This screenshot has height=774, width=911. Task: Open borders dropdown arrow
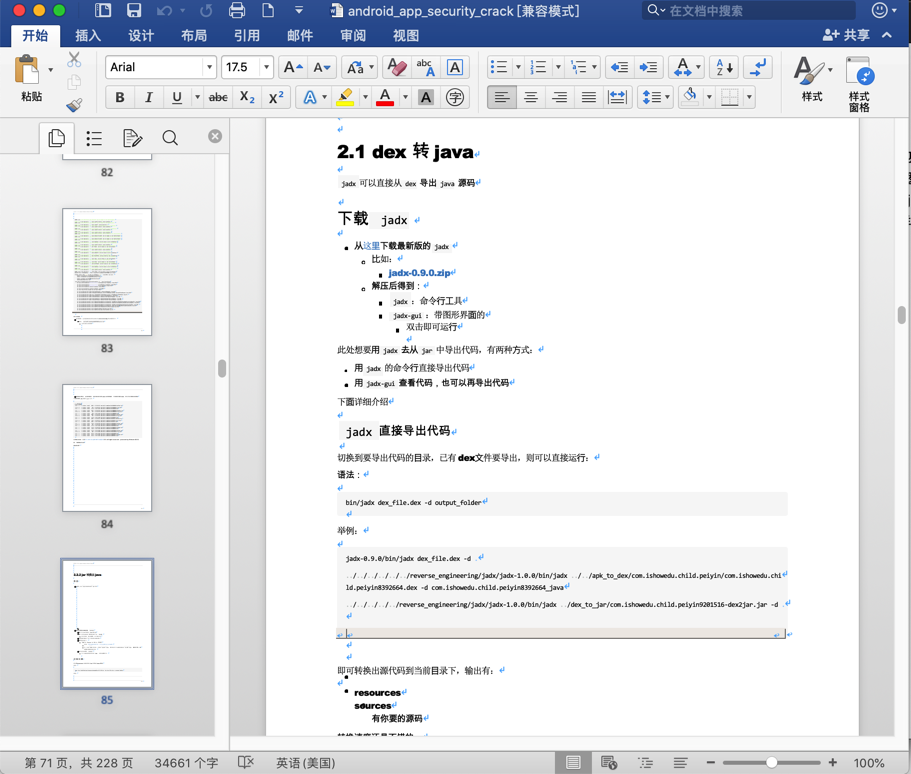click(x=749, y=97)
